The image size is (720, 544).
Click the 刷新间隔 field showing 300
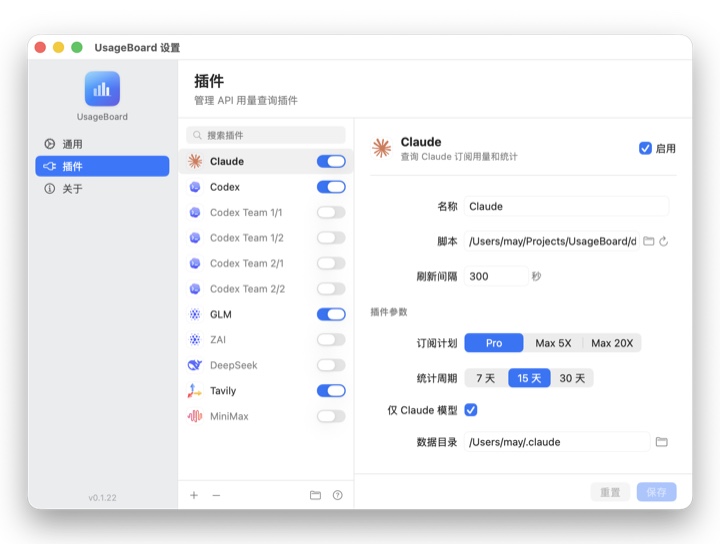(x=496, y=276)
